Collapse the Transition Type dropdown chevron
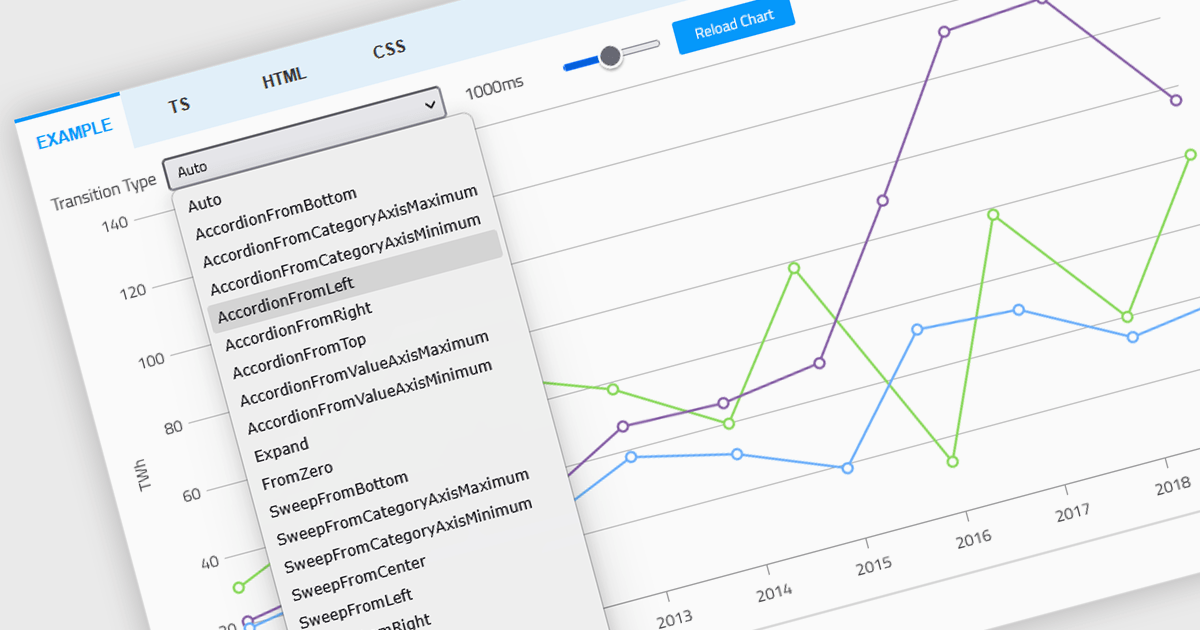Image resolution: width=1200 pixels, height=630 pixels. coord(430,103)
